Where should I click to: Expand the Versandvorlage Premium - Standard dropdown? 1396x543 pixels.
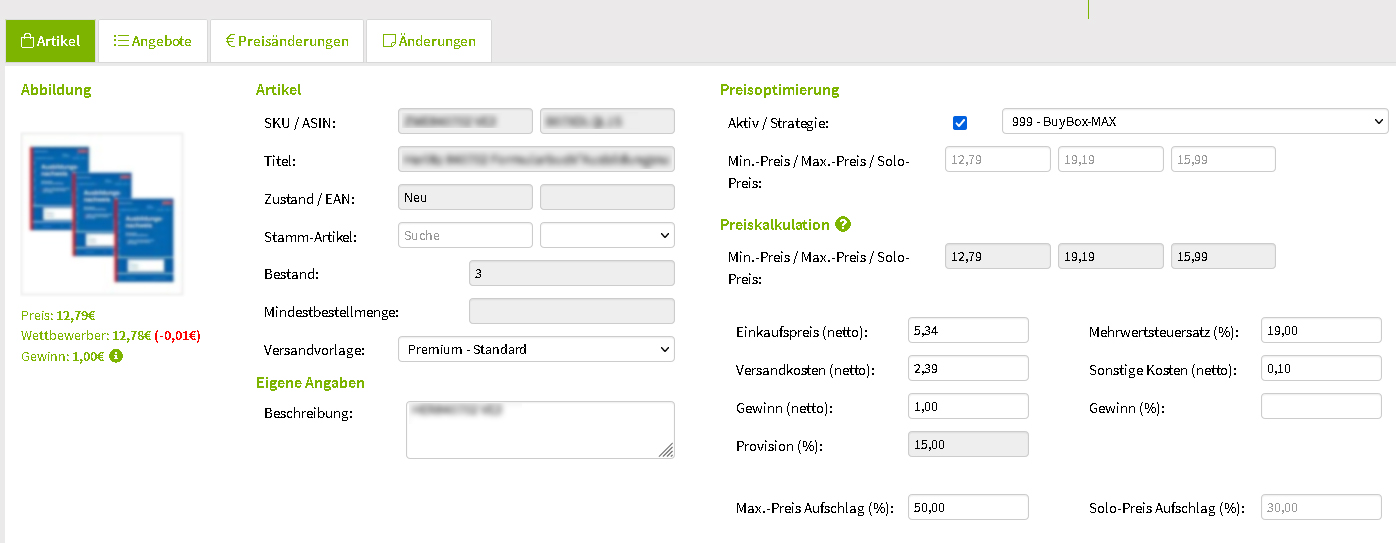pyautogui.click(x=536, y=349)
